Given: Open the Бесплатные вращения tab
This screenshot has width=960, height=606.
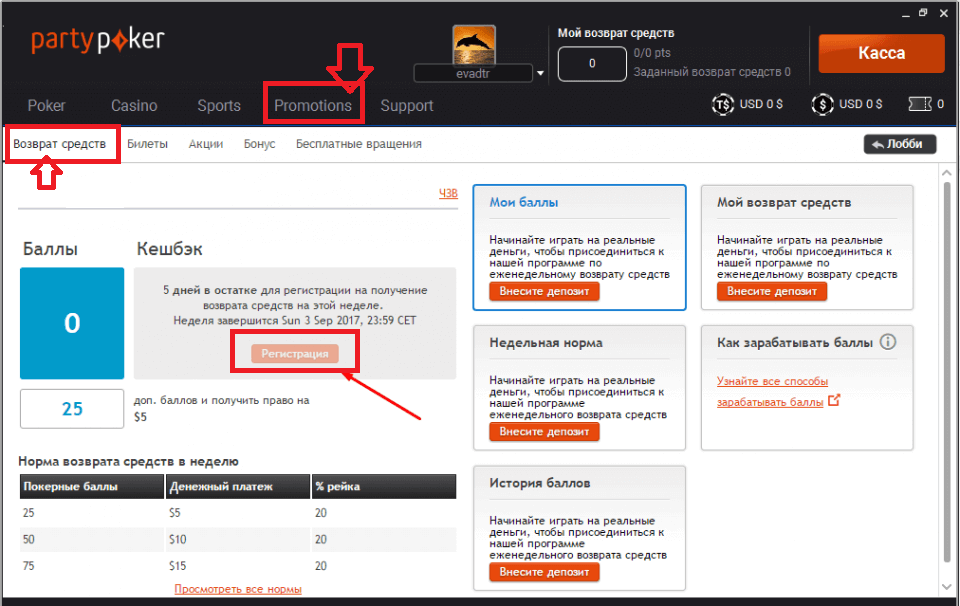Looking at the screenshot, I should (358, 144).
